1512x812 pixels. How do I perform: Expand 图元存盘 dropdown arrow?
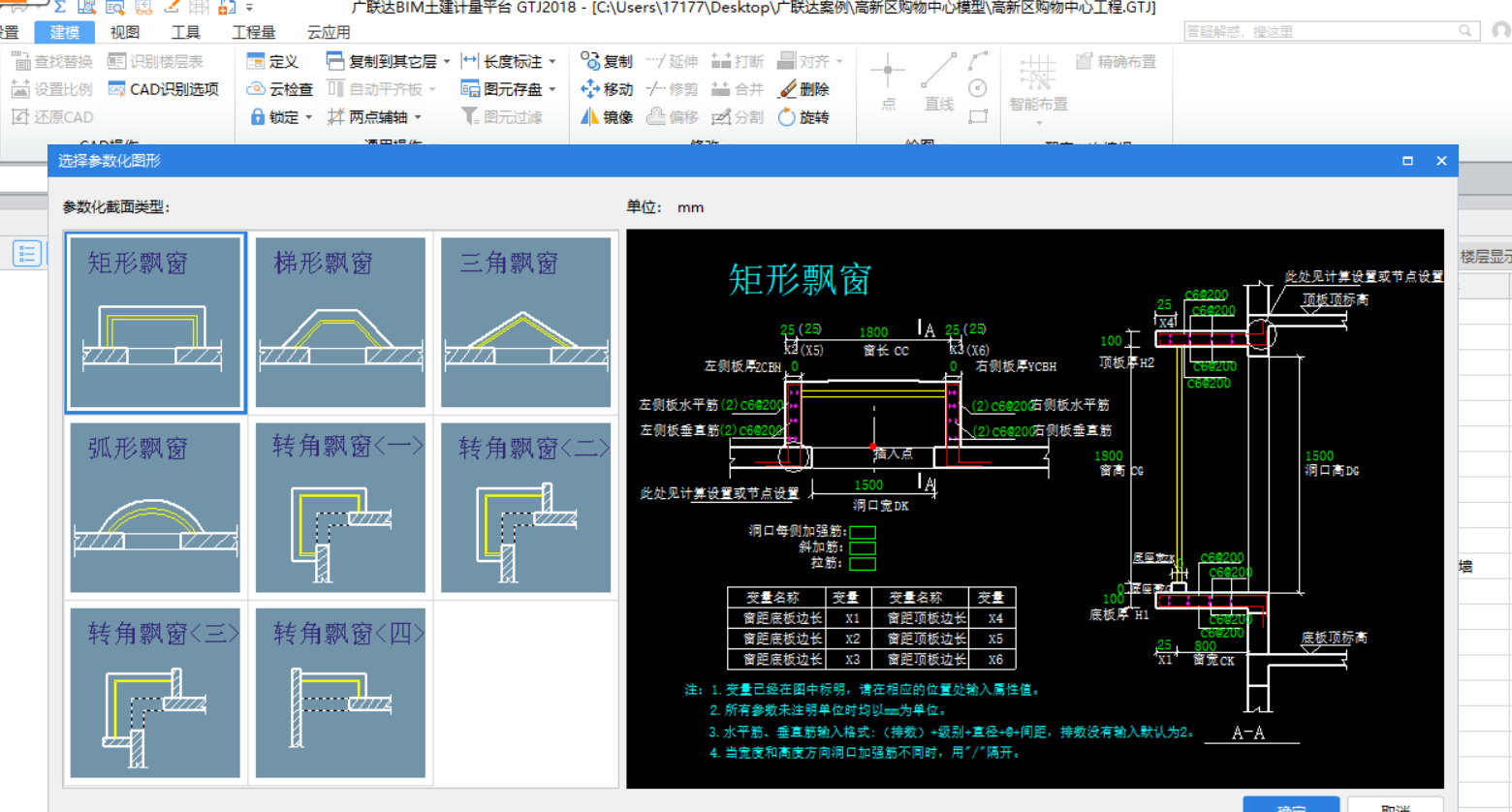click(x=552, y=89)
